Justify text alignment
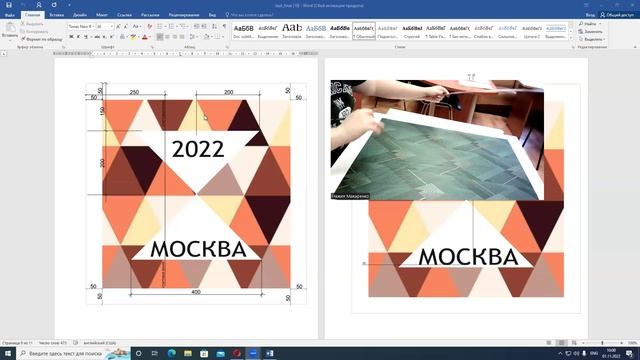 (182, 37)
